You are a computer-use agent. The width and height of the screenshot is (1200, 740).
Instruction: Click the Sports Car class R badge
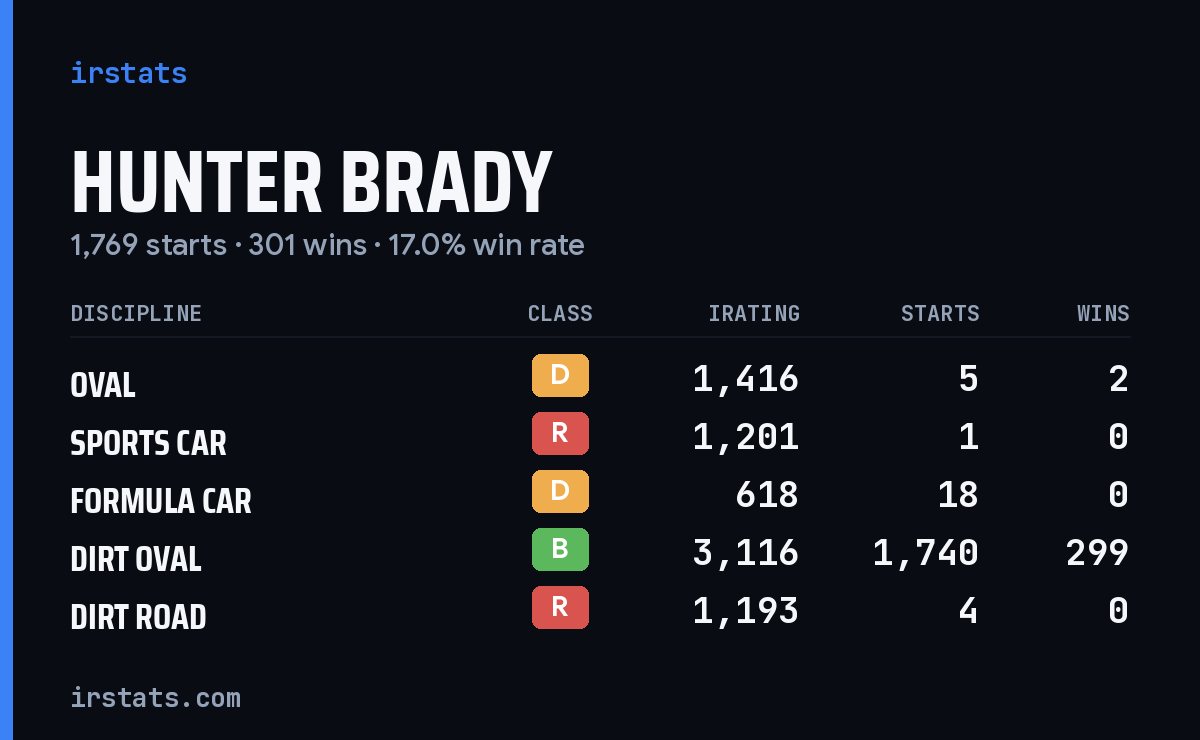(560, 433)
